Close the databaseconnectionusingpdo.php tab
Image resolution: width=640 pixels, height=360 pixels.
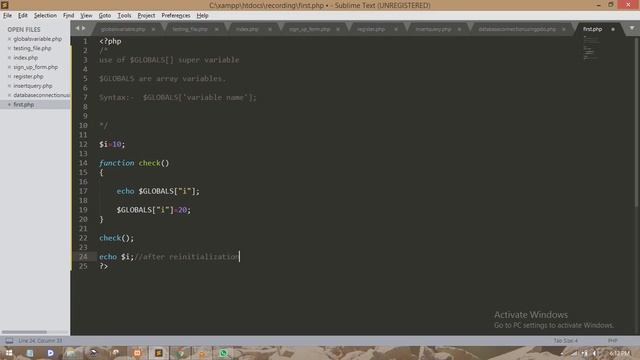click(564, 29)
